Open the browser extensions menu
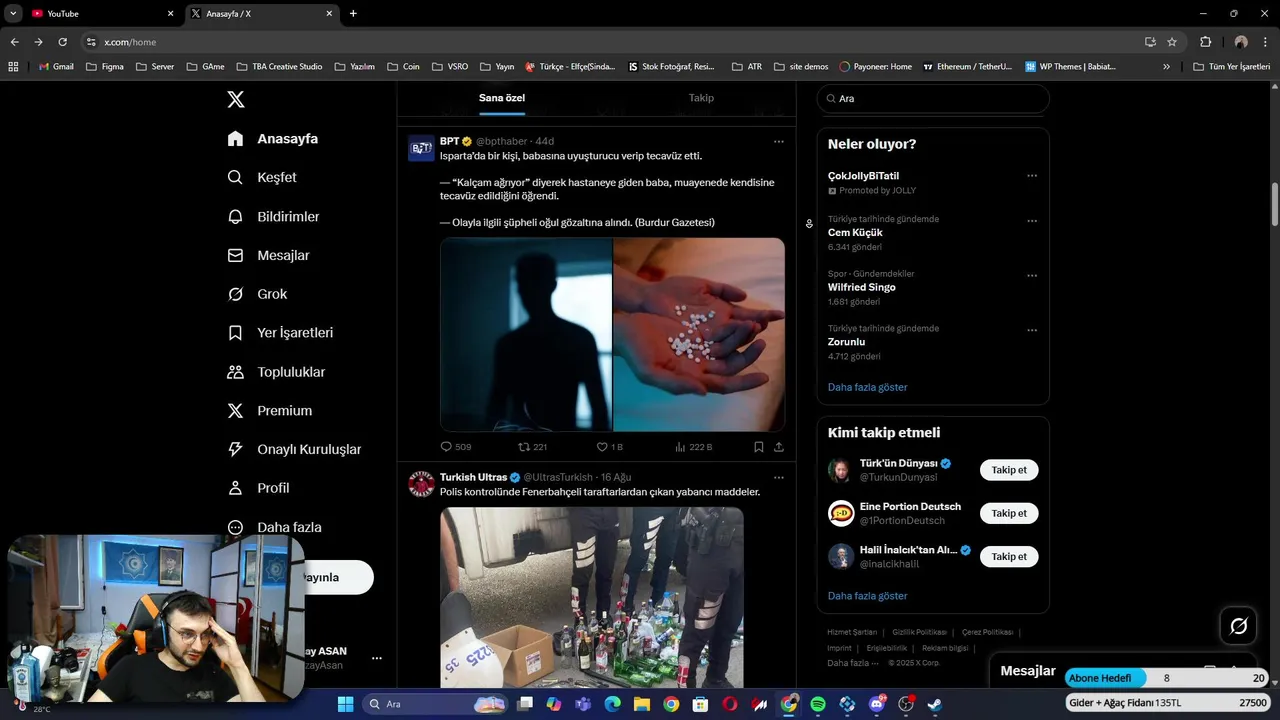Viewport: 1280px width, 720px height. [1205, 42]
